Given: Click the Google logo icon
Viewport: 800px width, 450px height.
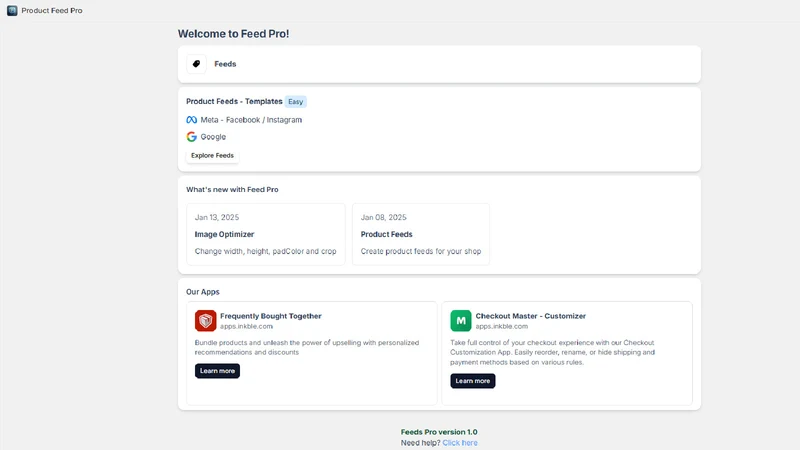Looking at the screenshot, I should (x=191, y=137).
